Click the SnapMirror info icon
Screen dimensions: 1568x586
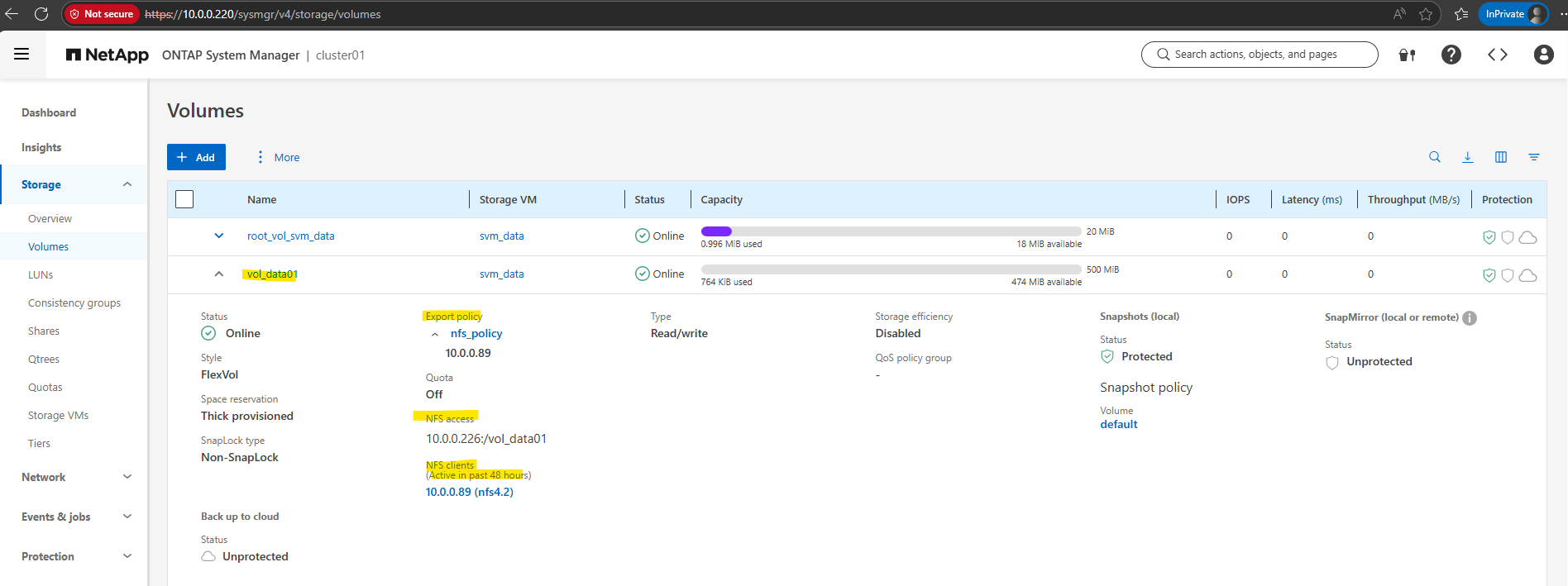click(x=1470, y=318)
